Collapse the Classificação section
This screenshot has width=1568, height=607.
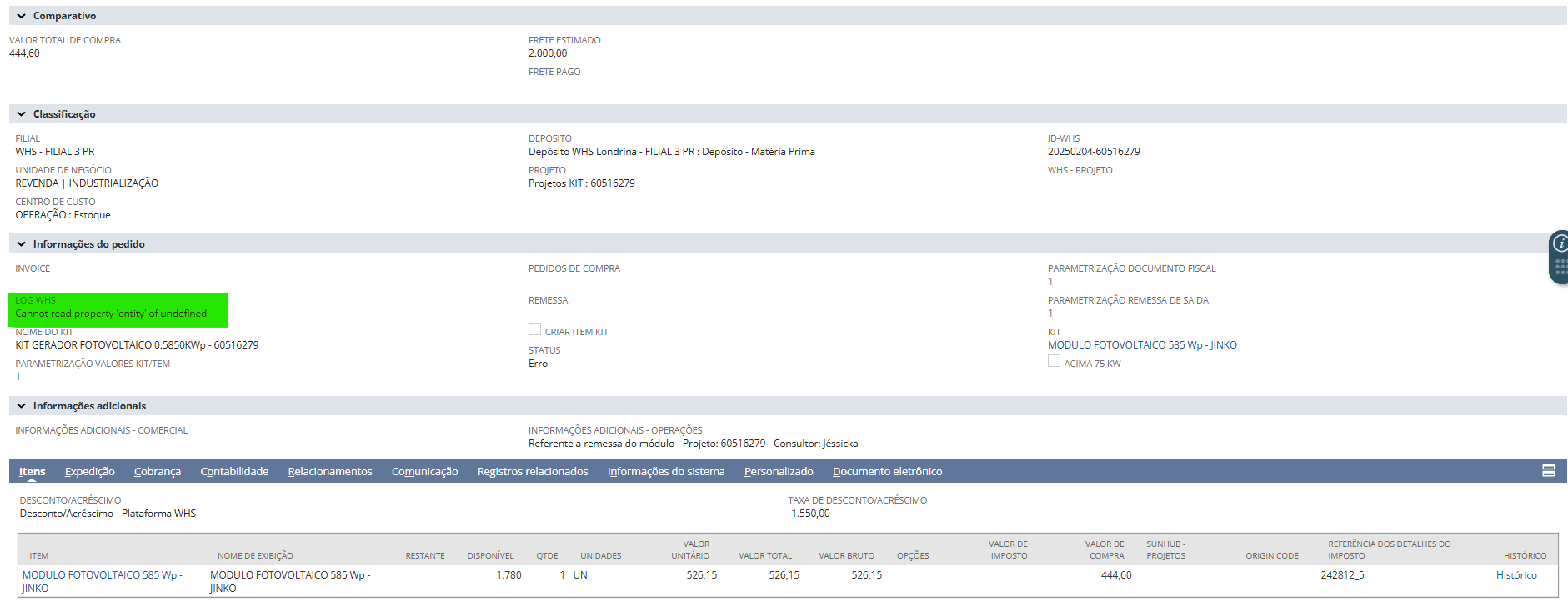(x=22, y=114)
